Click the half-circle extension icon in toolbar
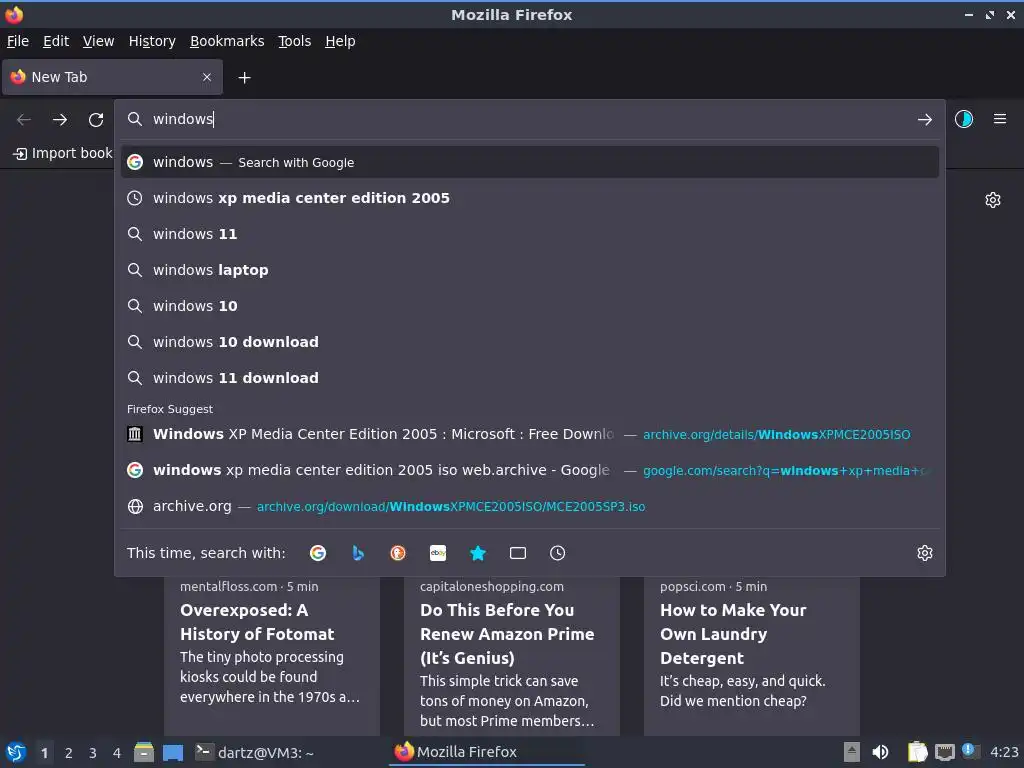Image resolution: width=1024 pixels, height=768 pixels. [964, 119]
